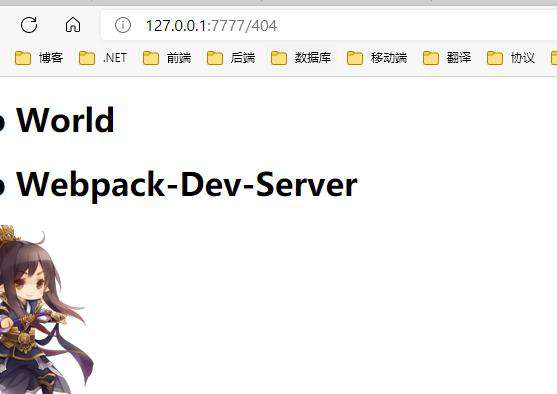Reload the page with refresh icon

[29, 25]
